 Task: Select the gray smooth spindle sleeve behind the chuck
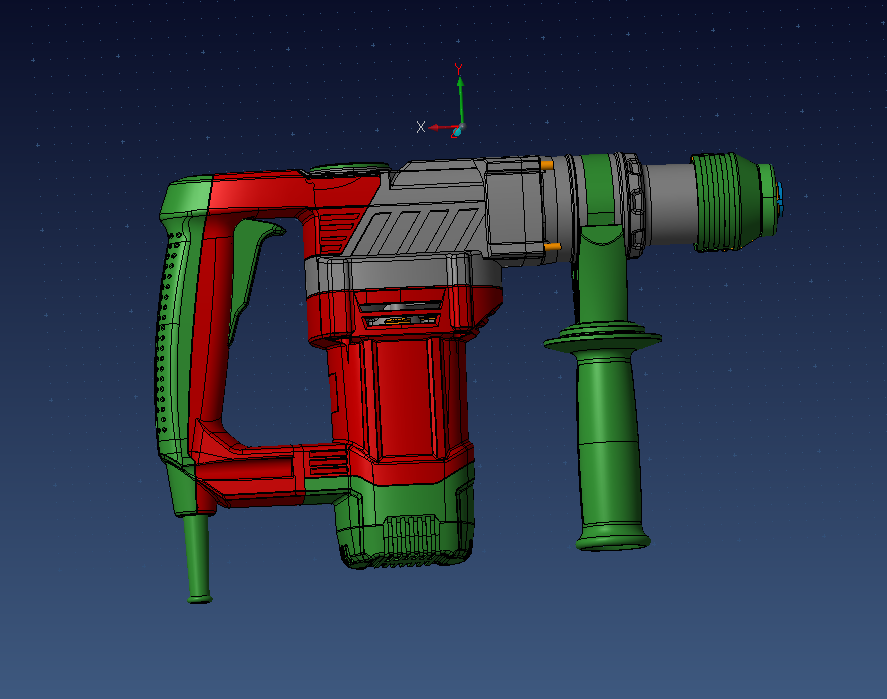click(669, 204)
